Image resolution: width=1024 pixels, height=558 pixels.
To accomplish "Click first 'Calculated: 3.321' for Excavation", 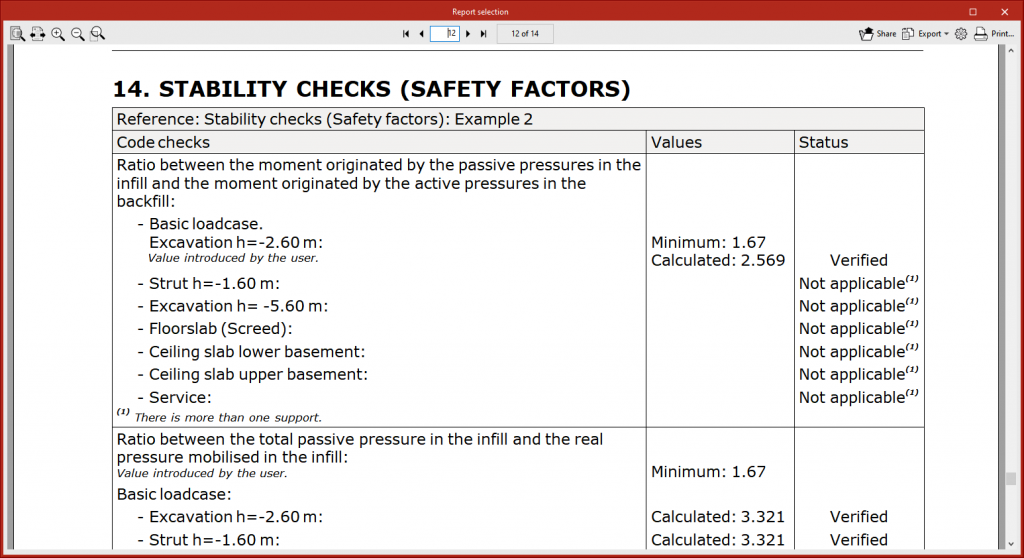I will pos(718,517).
